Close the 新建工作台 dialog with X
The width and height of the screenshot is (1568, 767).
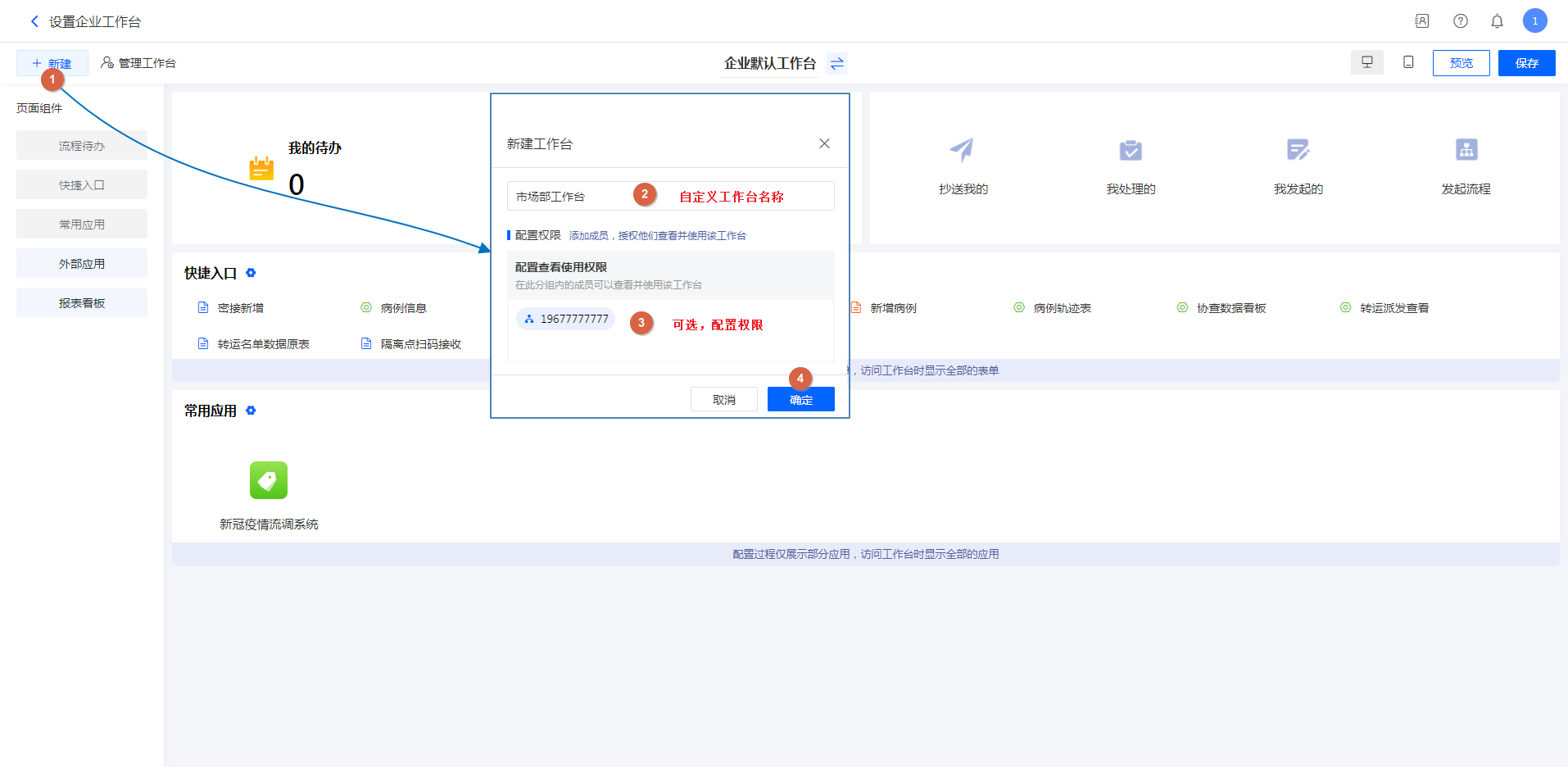click(824, 143)
